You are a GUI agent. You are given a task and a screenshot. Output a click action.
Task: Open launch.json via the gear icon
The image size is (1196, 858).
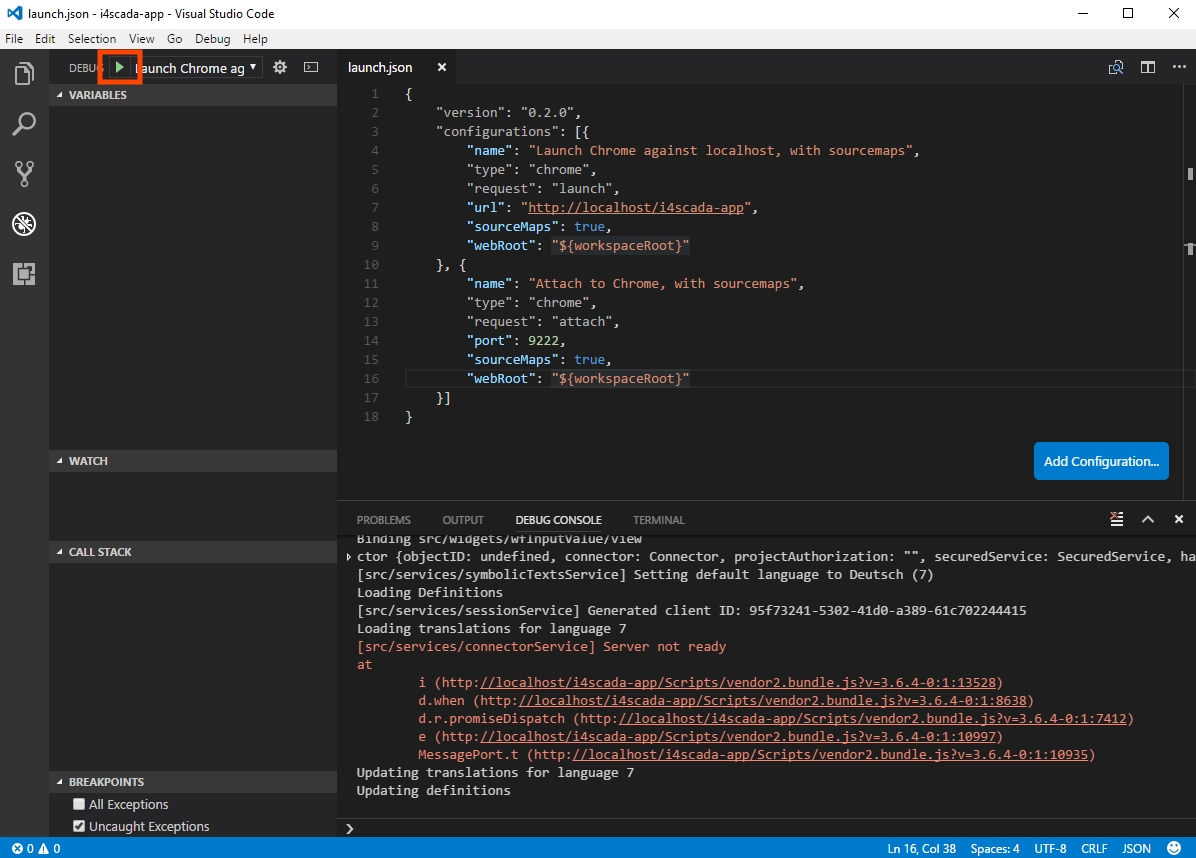click(x=280, y=67)
